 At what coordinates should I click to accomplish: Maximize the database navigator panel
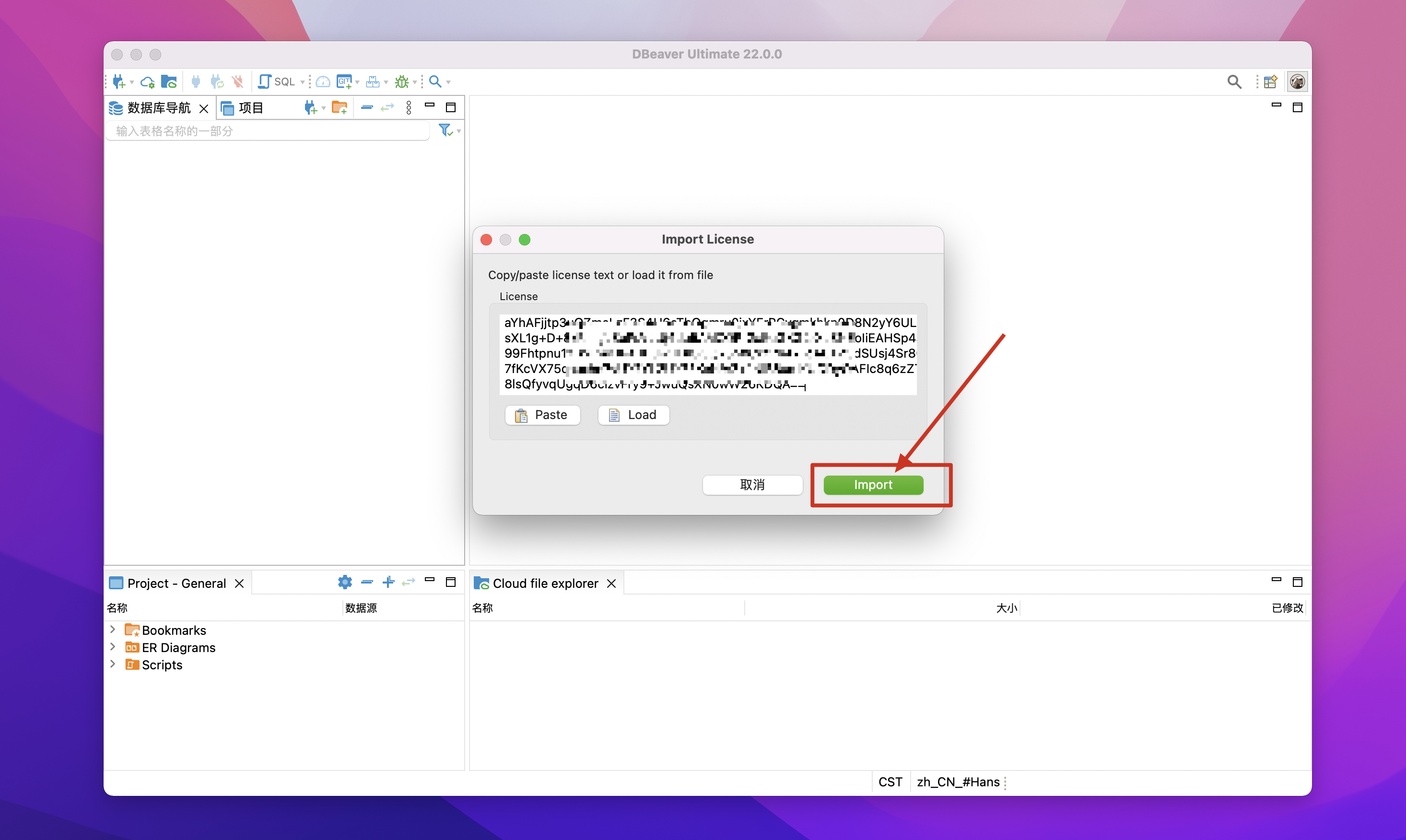451,107
